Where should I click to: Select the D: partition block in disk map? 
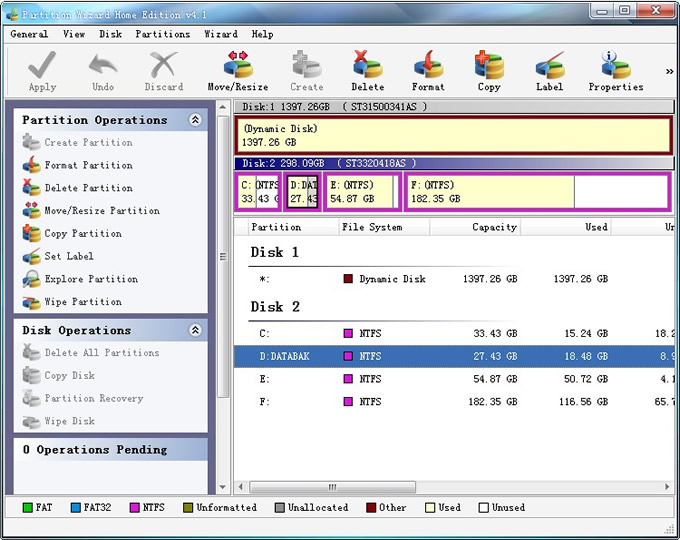(x=303, y=192)
